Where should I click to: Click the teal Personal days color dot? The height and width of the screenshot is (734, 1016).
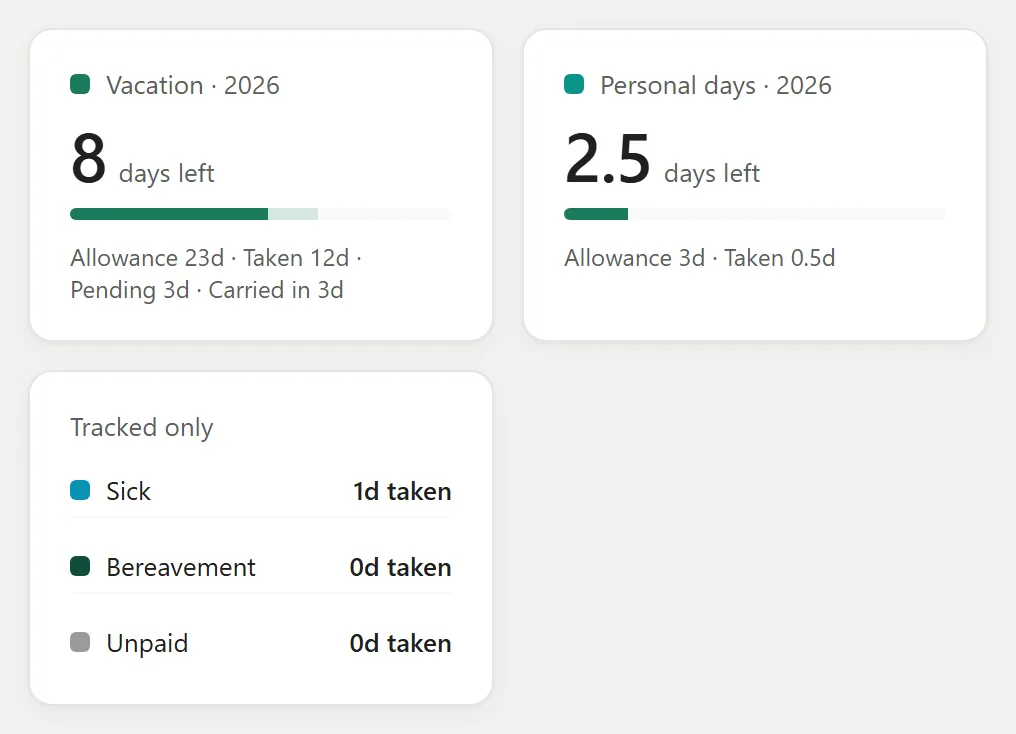pos(573,84)
